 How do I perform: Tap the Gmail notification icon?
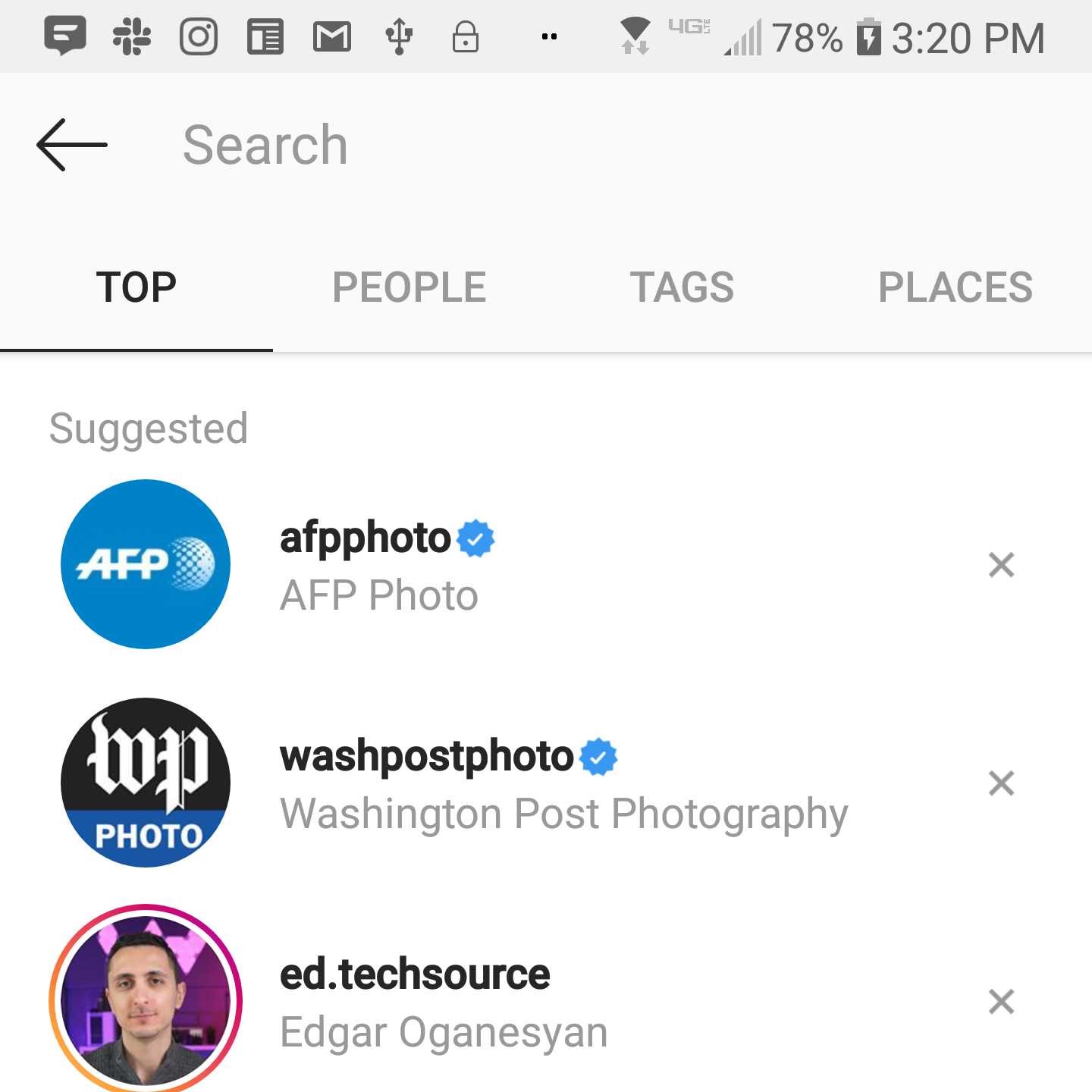tap(332, 36)
